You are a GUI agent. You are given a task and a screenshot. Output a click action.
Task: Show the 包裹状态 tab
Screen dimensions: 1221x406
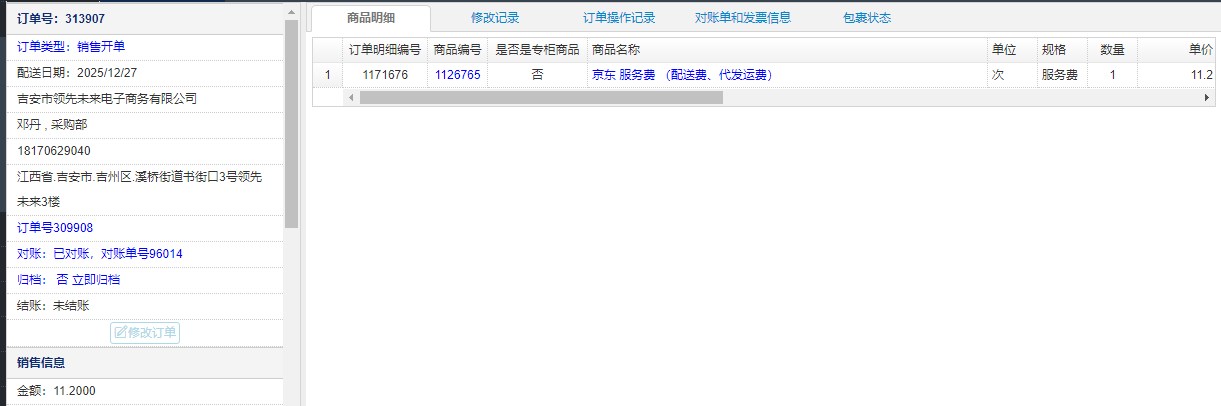pyautogui.click(x=867, y=18)
